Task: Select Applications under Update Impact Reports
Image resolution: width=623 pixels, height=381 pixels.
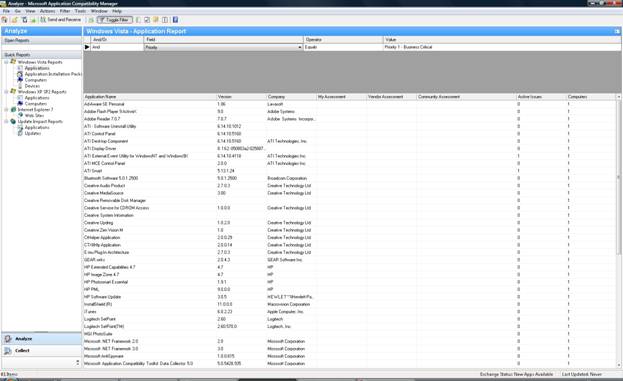Action: [x=37, y=127]
